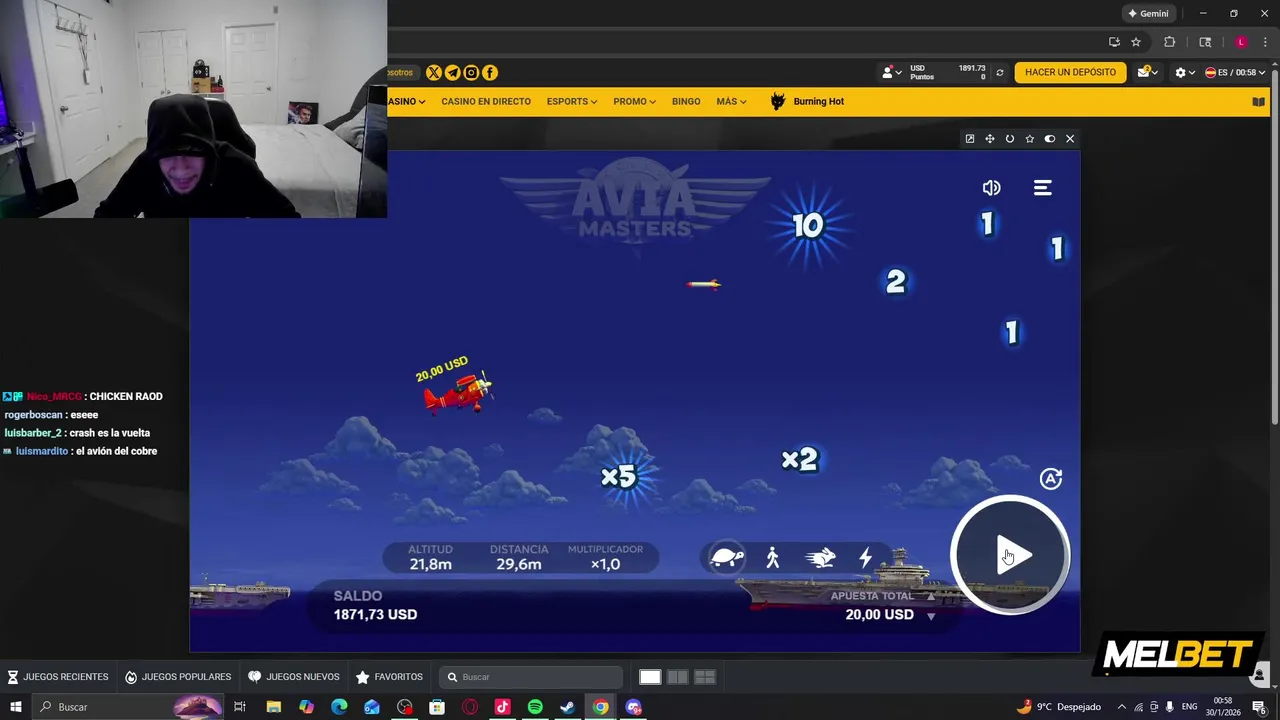This screenshot has width=1280, height=720.
Task: Expand the CASINO menu
Action: pos(405,101)
